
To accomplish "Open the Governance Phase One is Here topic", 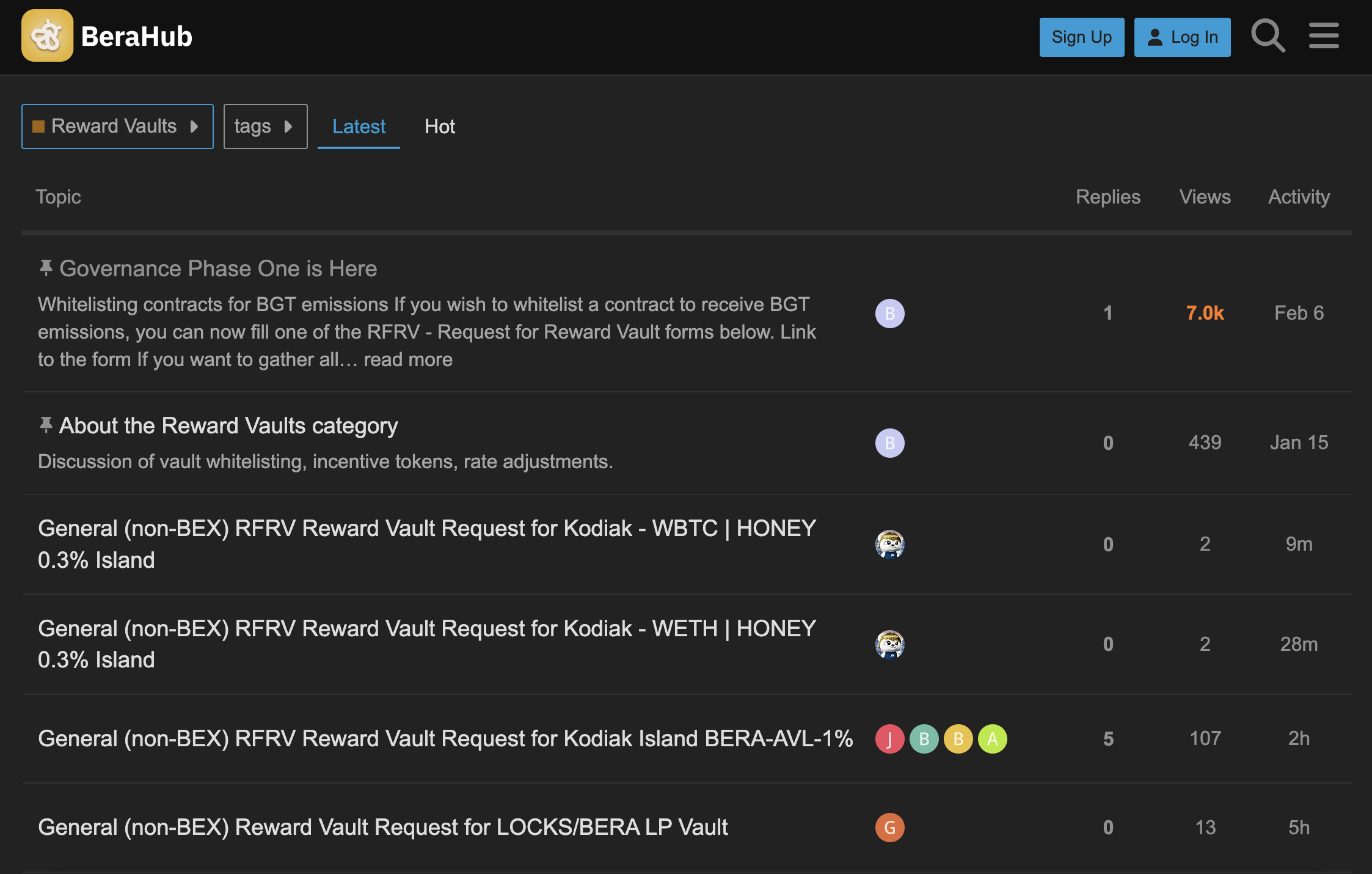I will click(x=218, y=269).
